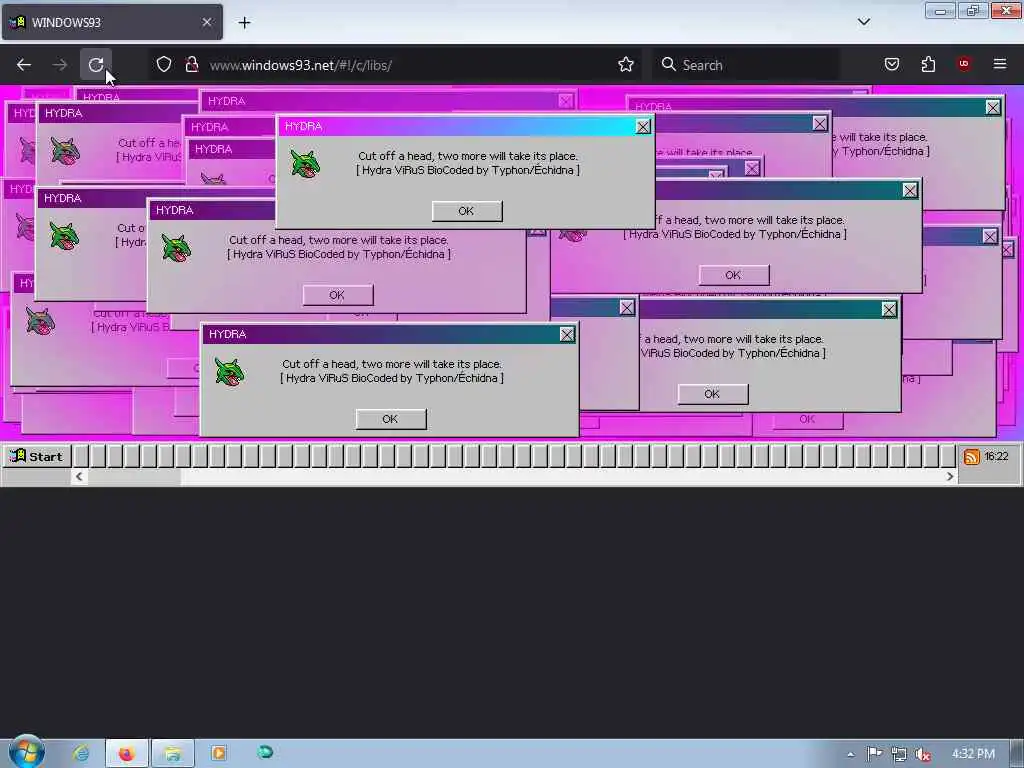Screen dimensions: 1024x768
Task: Open the browser extensions menu
Action: click(928, 64)
